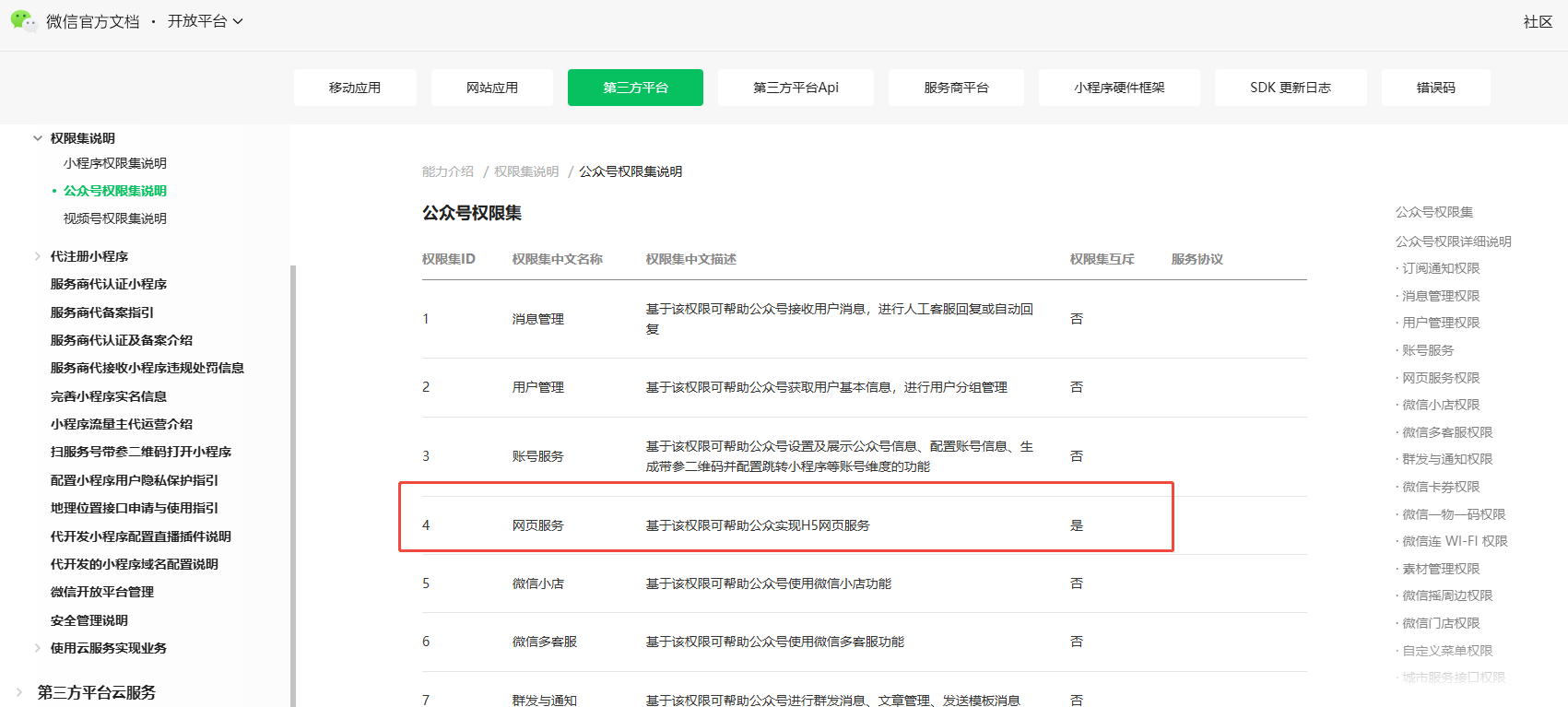The image size is (1568, 707).
Task: Click 网页服务 cell in row 4
Action: pos(538,525)
